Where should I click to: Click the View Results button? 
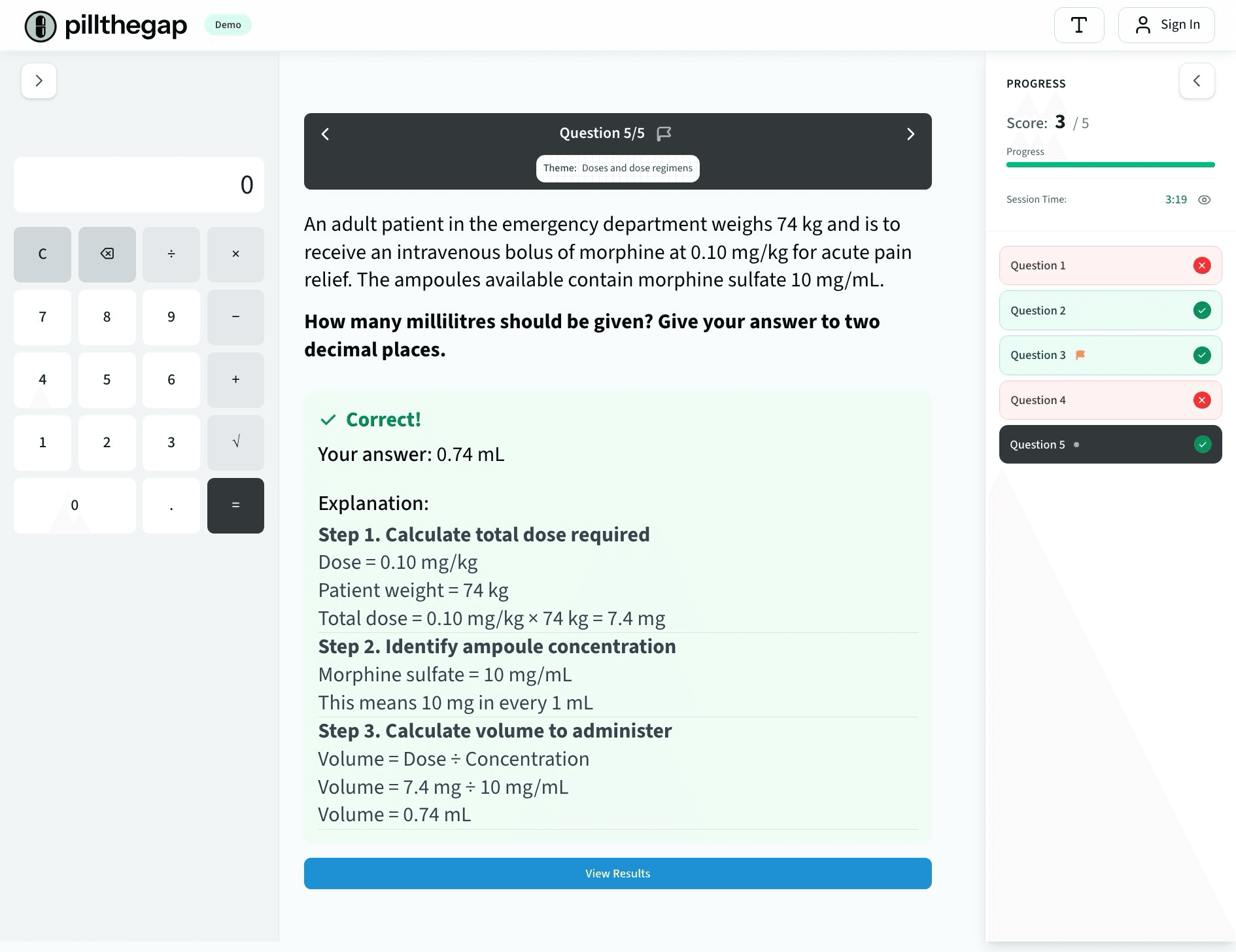[x=617, y=874]
